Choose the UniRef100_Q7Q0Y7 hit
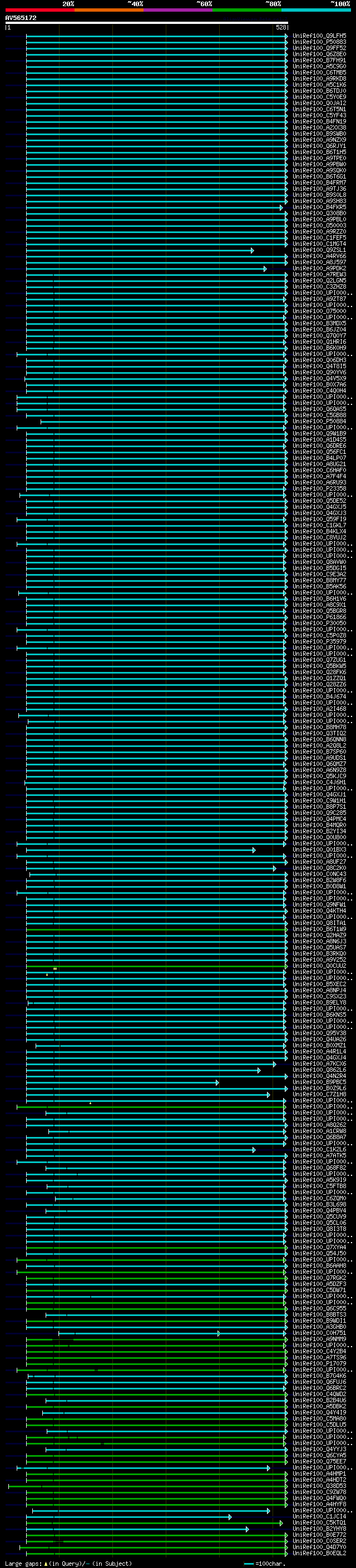Screen dimensions: 356x1568 tap(319, 335)
